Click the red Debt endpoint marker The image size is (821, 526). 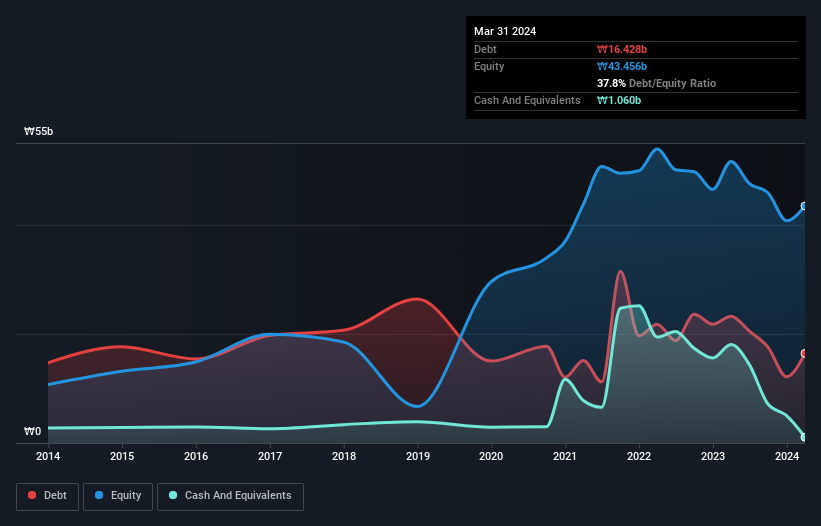tap(804, 354)
